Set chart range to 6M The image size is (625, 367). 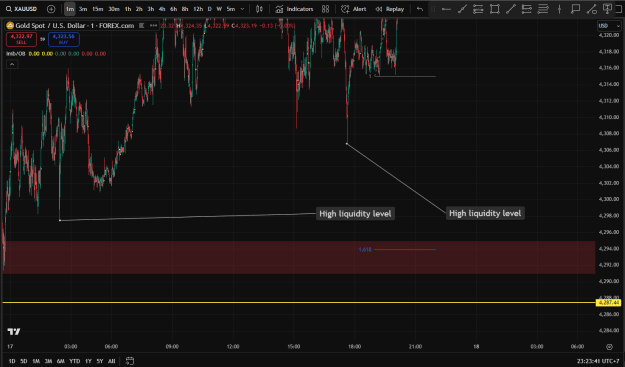click(61, 361)
